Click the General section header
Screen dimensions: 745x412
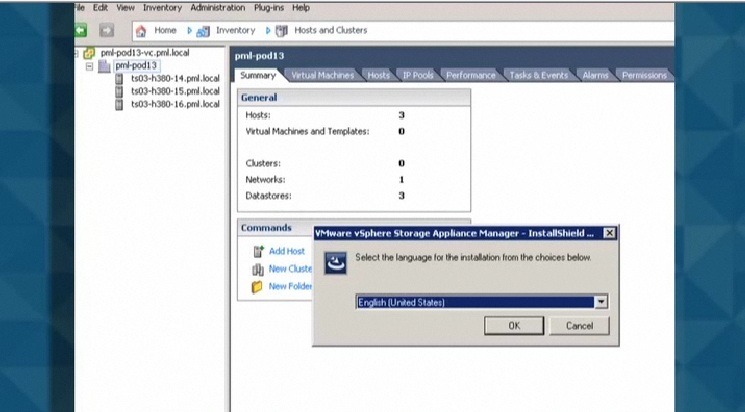tap(354, 97)
